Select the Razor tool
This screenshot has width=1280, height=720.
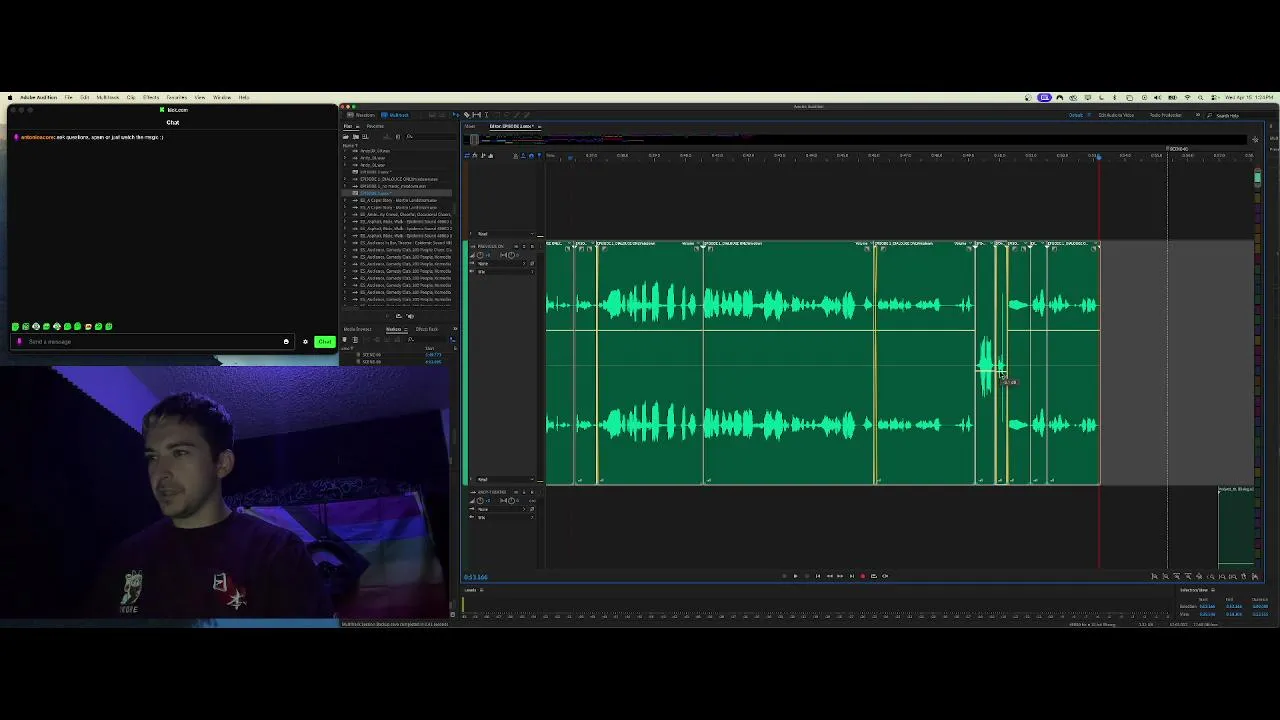(467, 115)
